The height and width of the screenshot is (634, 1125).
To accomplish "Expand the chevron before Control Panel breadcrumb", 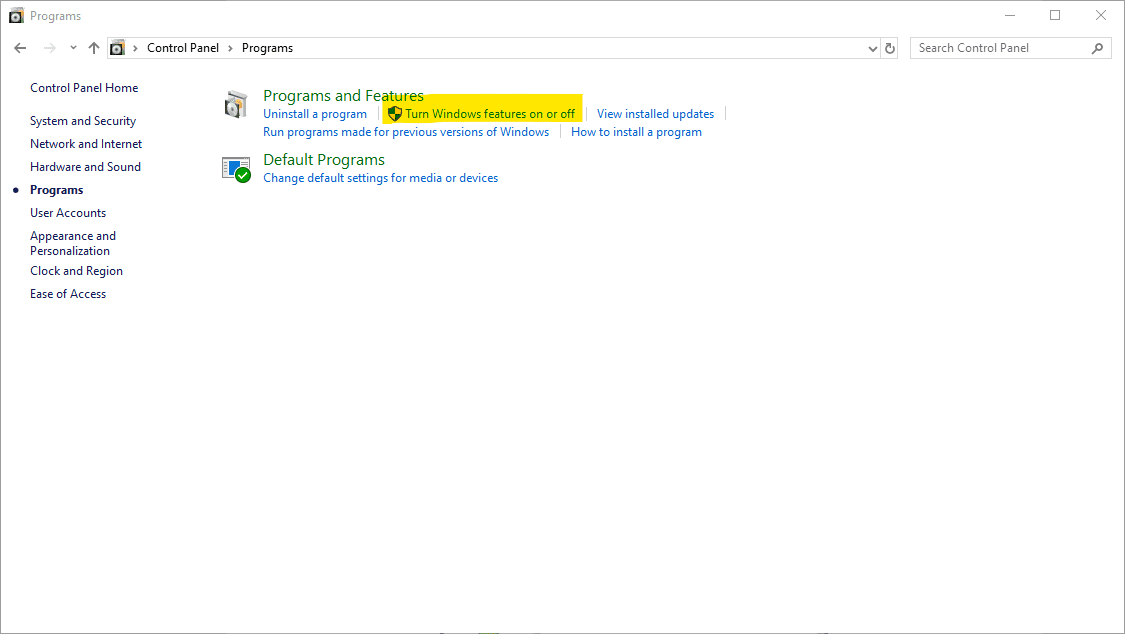I will coord(135,48).
